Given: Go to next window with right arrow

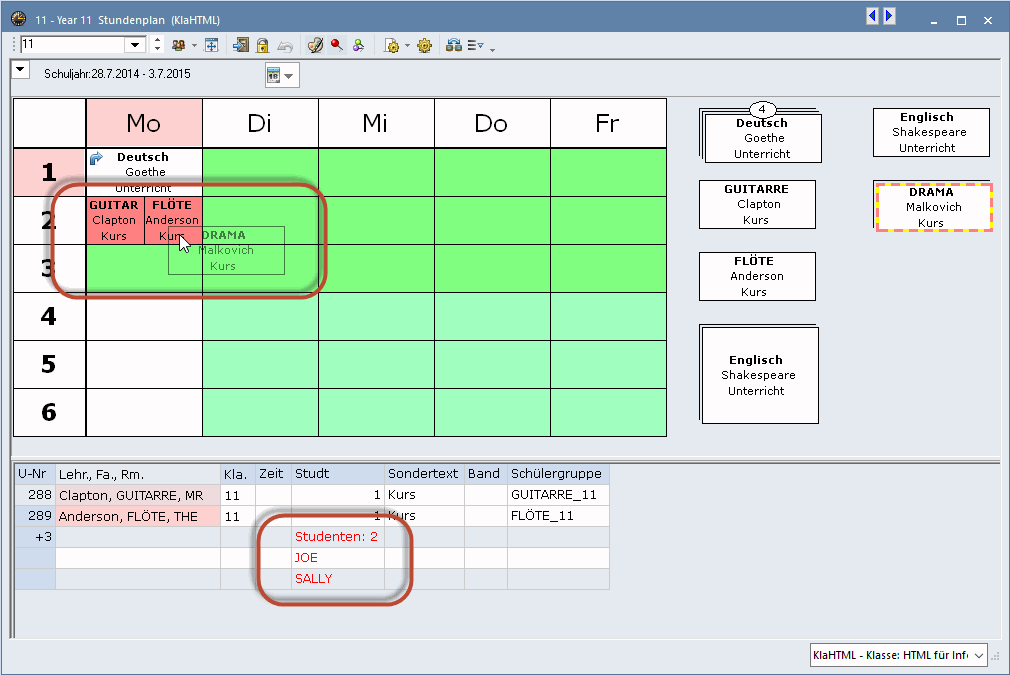Looking at the screenshot, I should pos(889,15).
